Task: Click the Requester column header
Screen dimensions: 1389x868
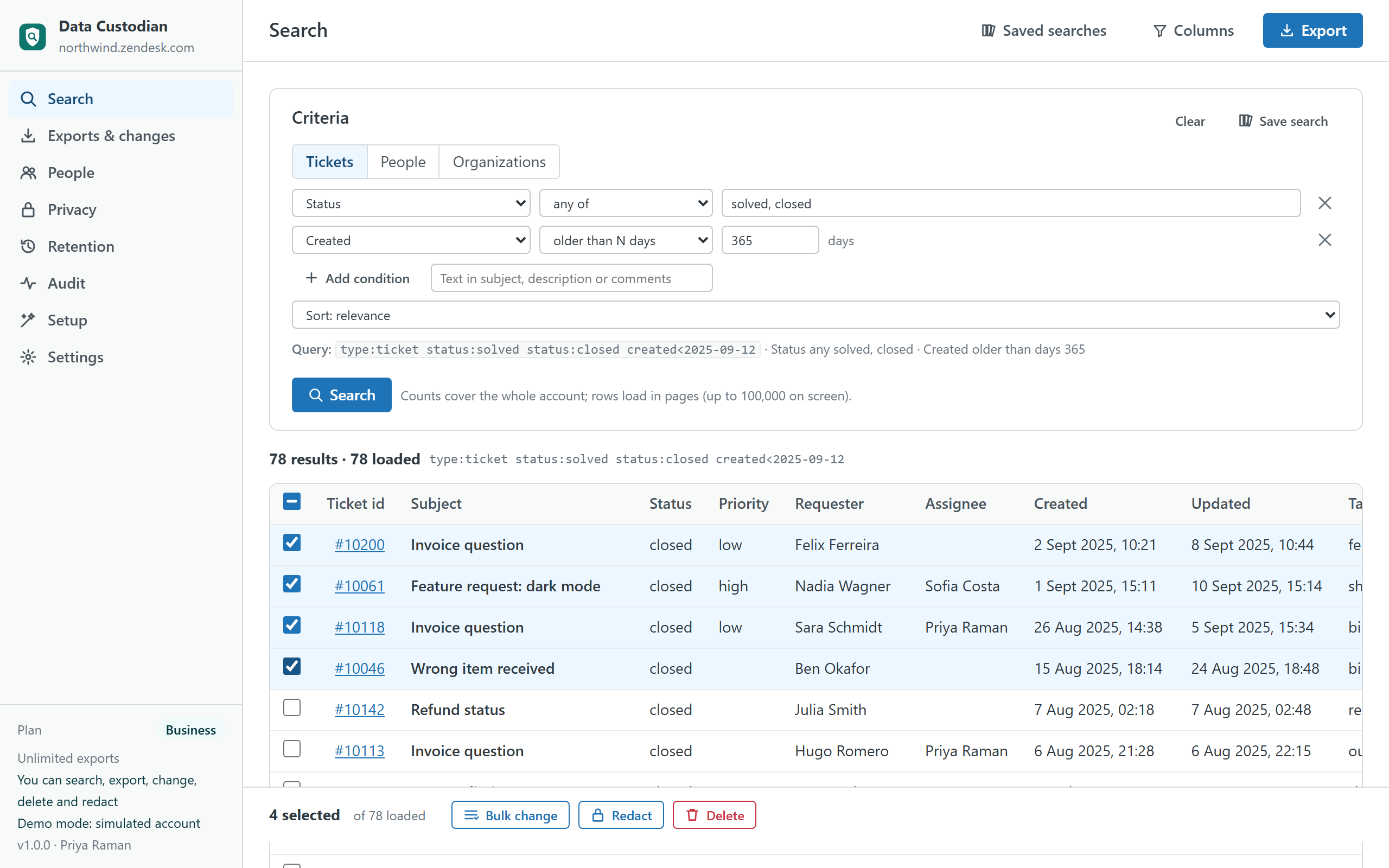Action: click(830, 503)
